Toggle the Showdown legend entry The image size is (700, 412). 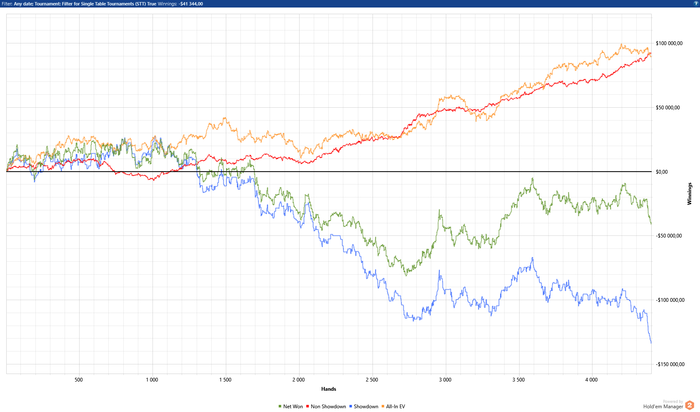point(363,407)
